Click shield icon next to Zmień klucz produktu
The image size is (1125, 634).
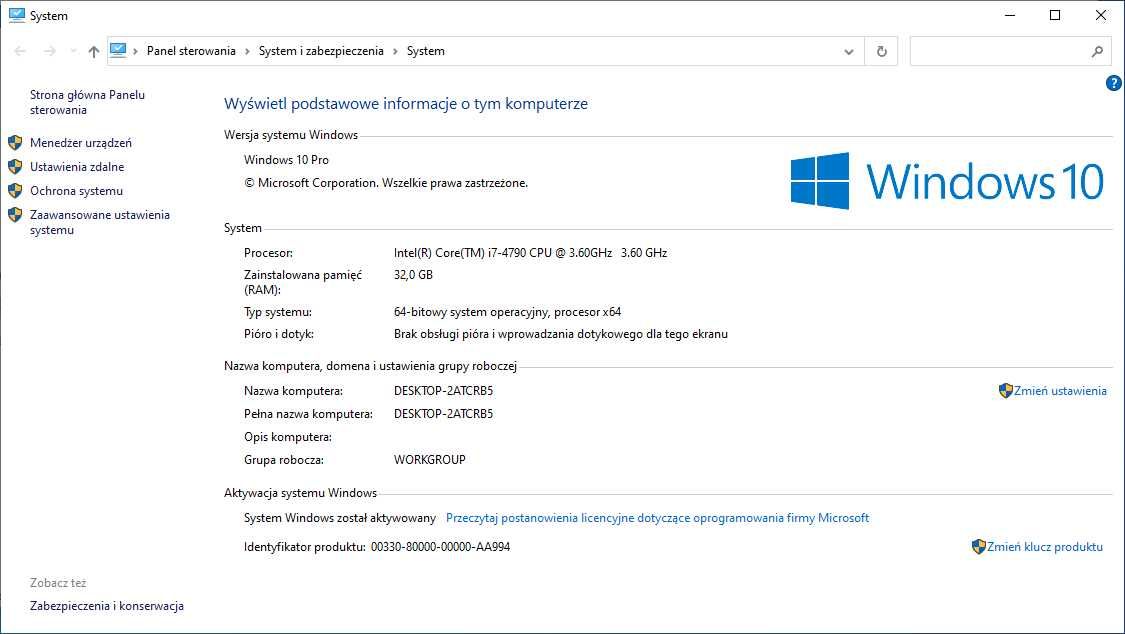click(x=979, y=547)
